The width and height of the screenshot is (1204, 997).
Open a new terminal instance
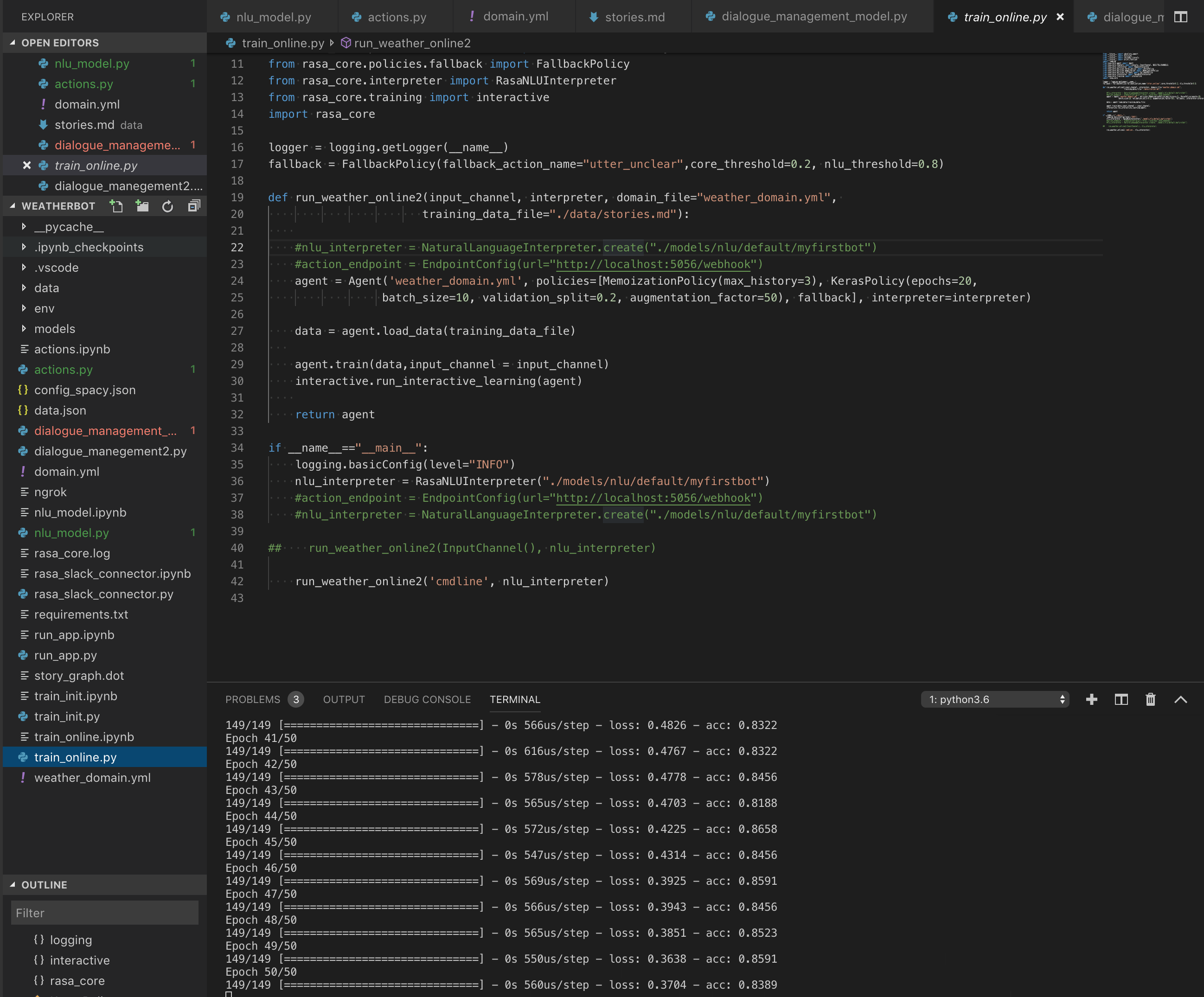(x=1092, y=699)
